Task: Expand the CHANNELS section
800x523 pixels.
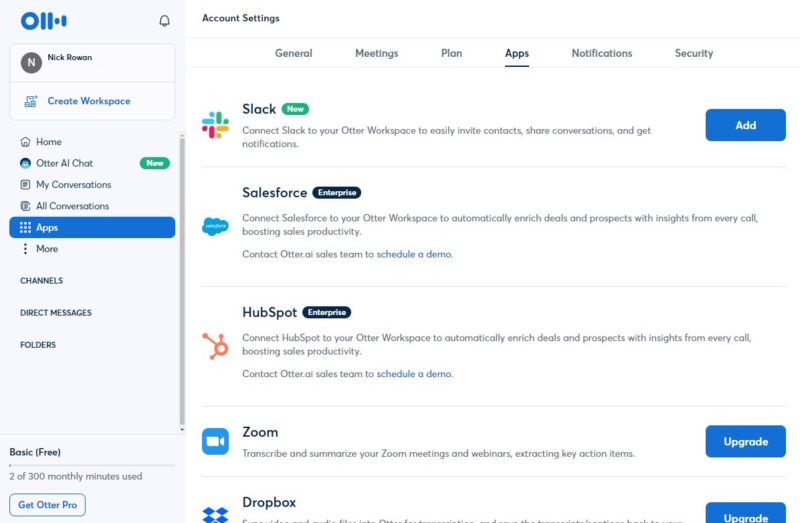Action: 41,281
